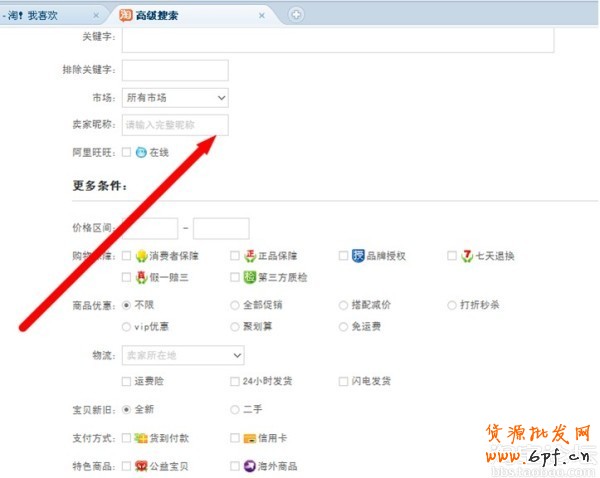The image size is (600, 478).
Task: Click the 卖家昵称 seller nickname input field
Action: coord(175,125)
